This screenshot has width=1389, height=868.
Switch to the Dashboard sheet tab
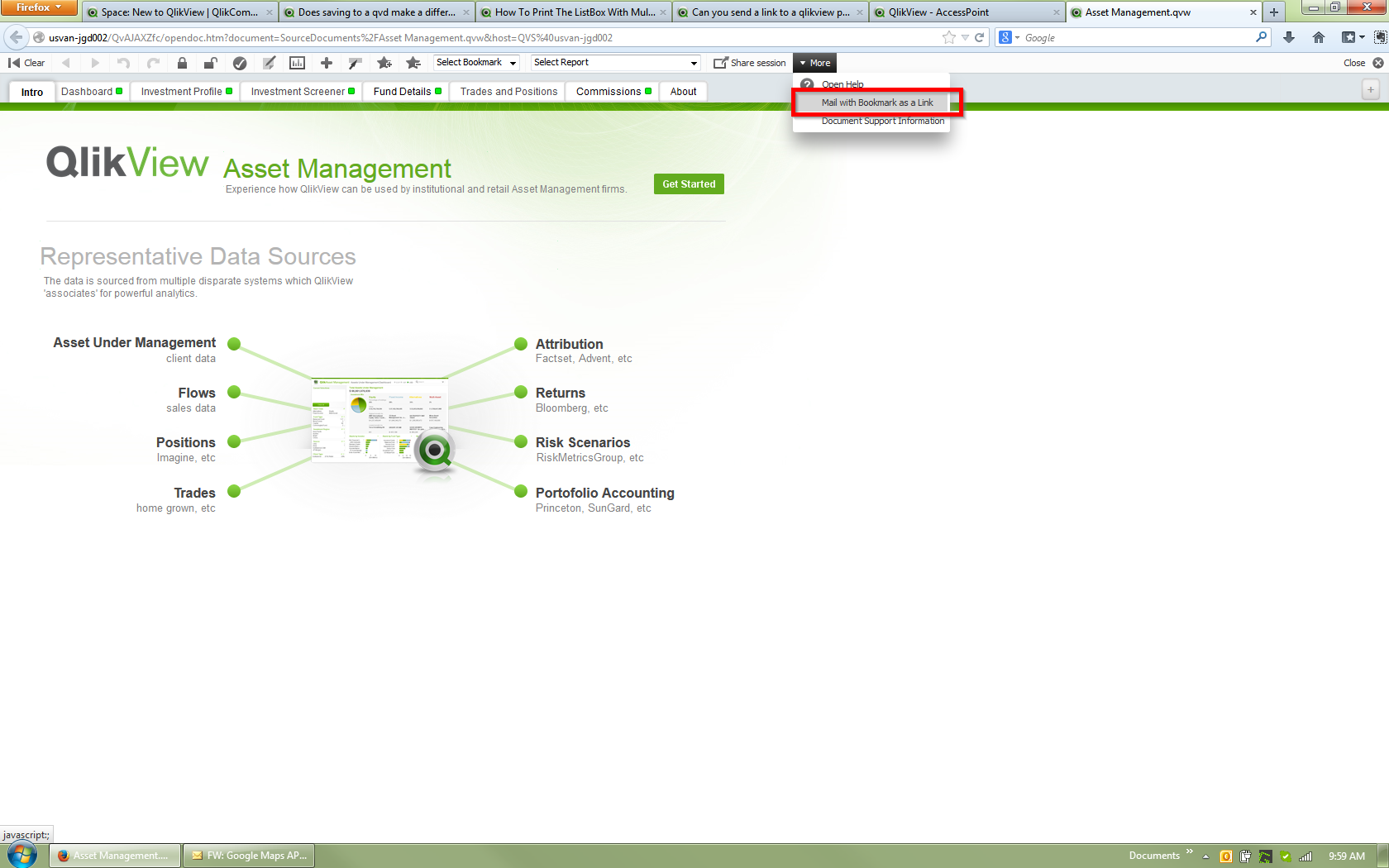(x=92, y=92)
